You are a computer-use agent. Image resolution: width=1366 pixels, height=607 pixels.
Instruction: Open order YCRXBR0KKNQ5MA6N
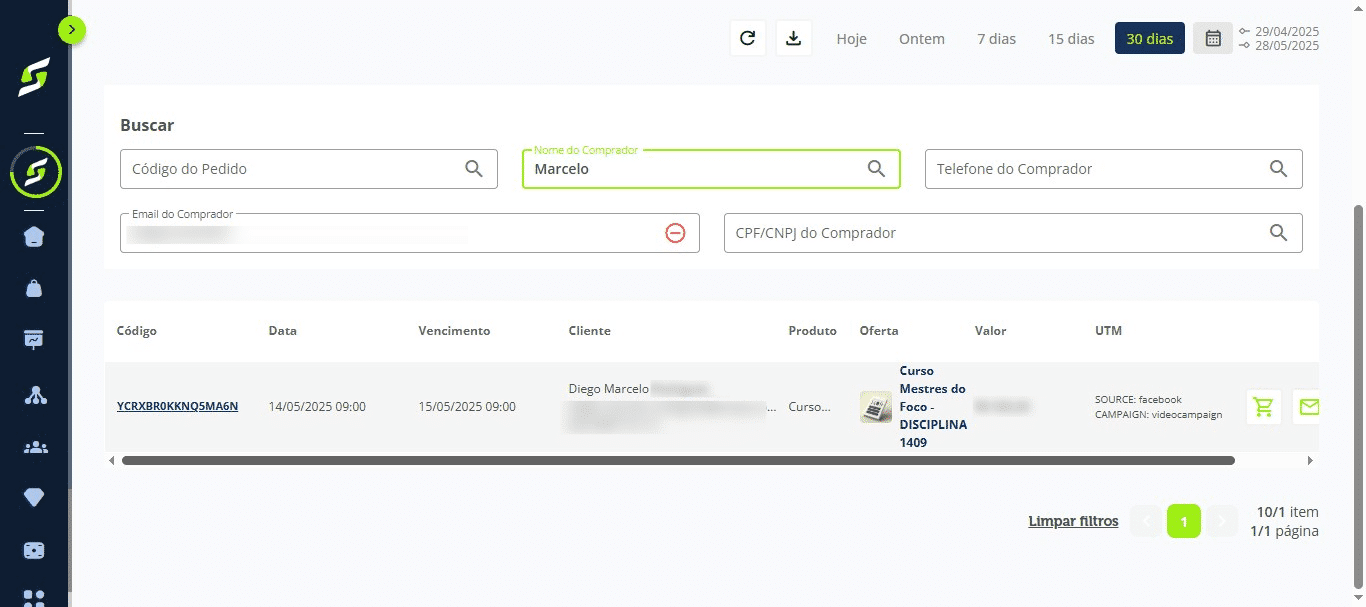coord(177,406)
